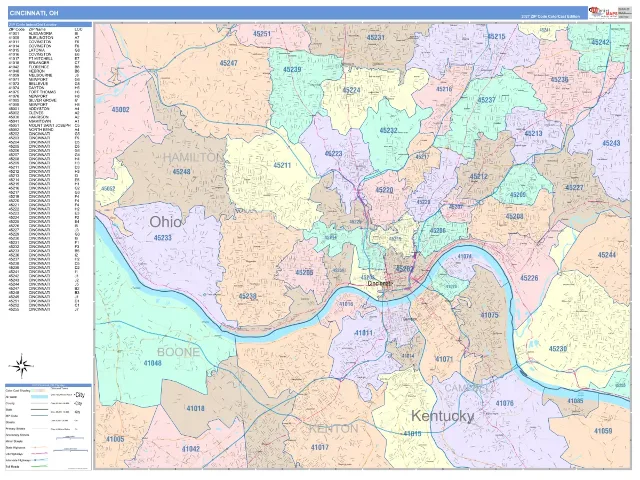This screenshot has width=640, height=480.
Task: Click the 'CINCINNATI, OH' map title
Action: coord(34,13)
